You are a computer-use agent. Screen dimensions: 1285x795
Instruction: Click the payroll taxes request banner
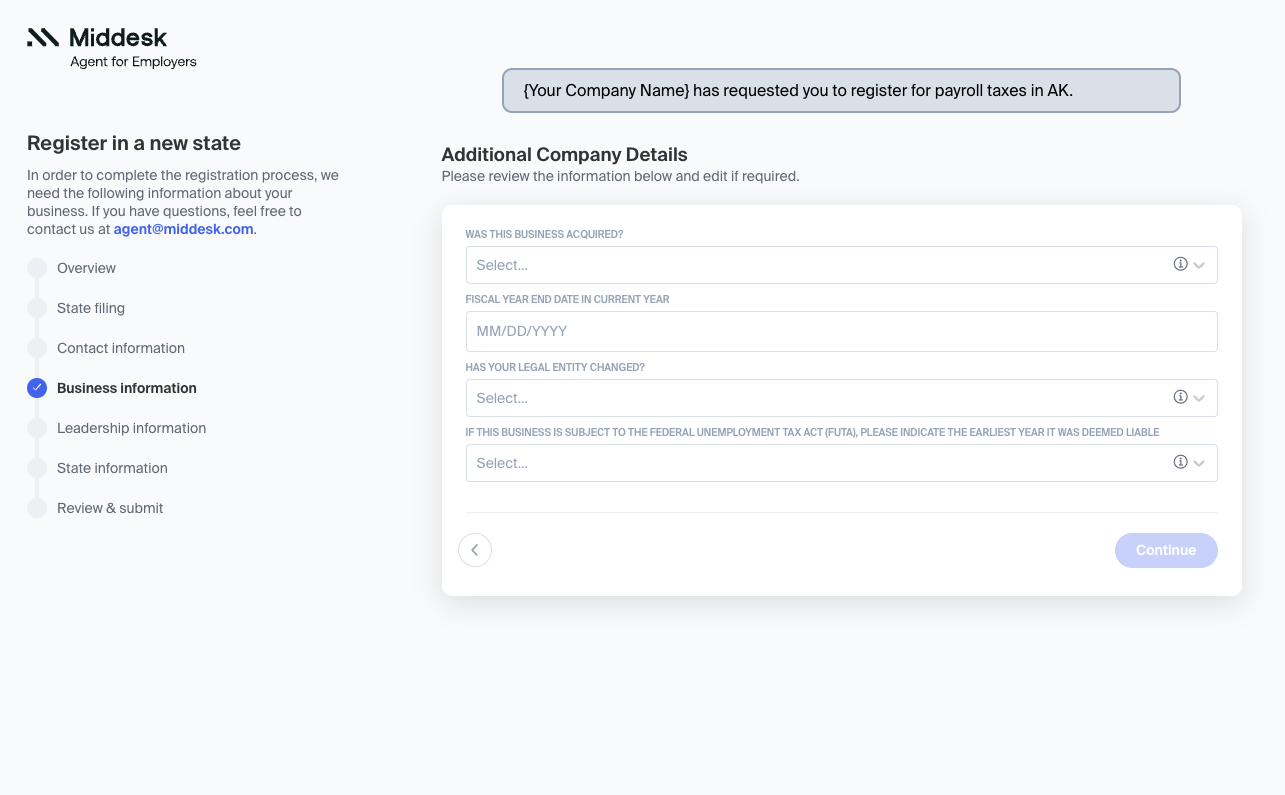841,90
